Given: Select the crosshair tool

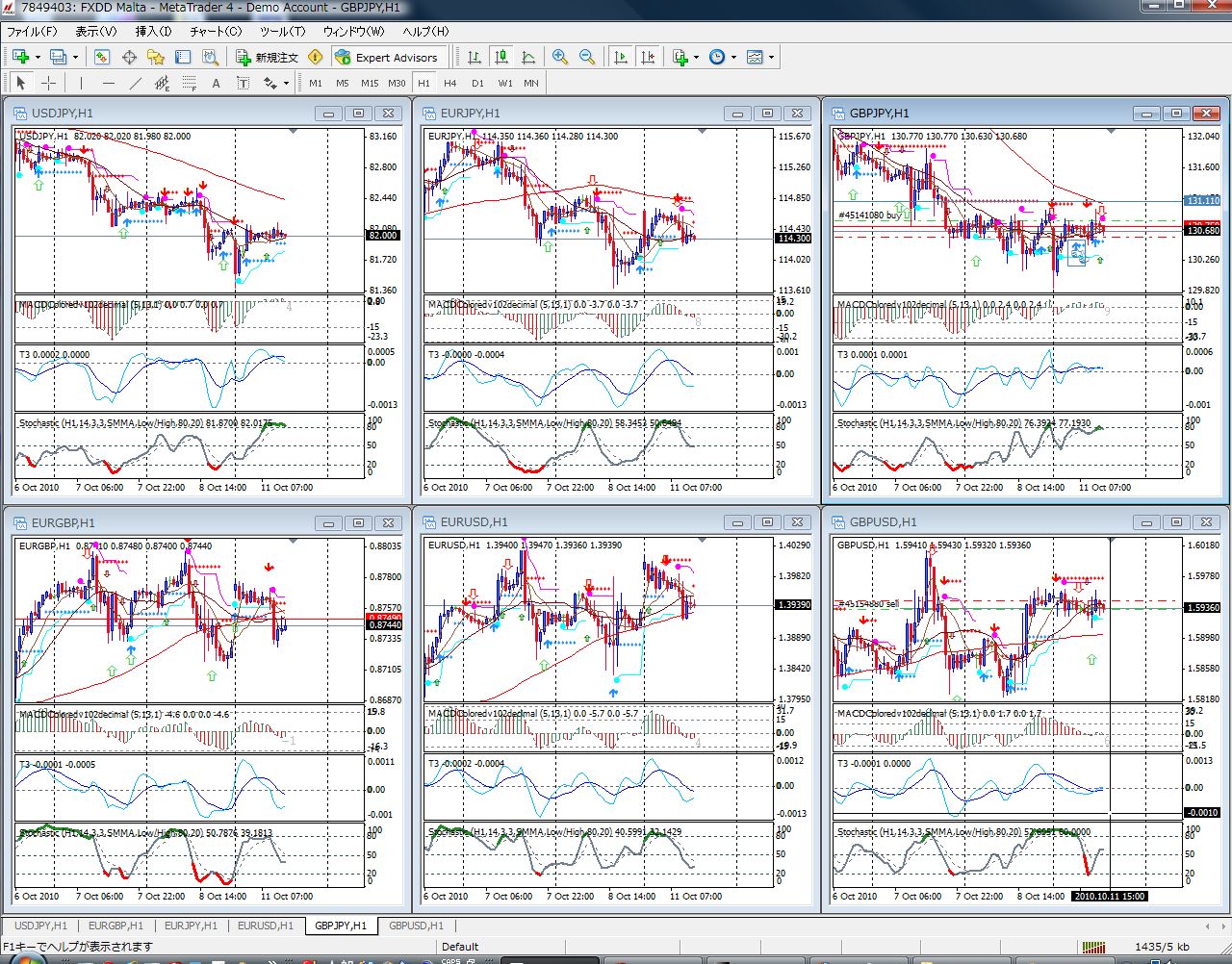Looking at the screenshot, I should (47, 83).
